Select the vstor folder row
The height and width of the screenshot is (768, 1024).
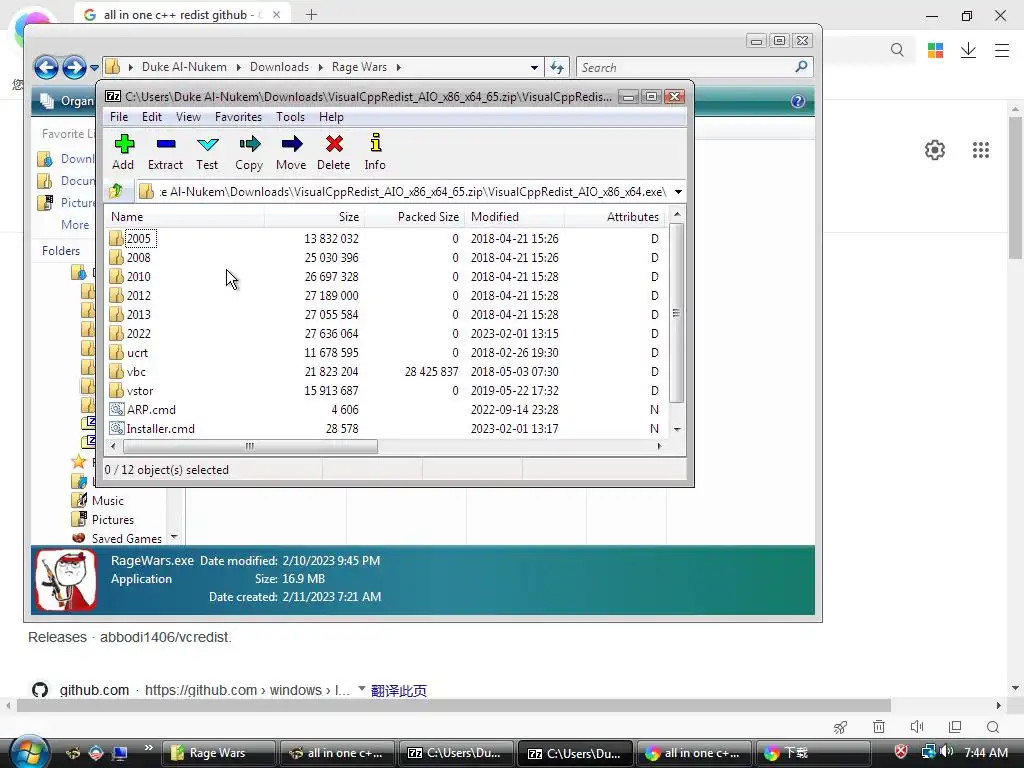[x=385, y=391]
